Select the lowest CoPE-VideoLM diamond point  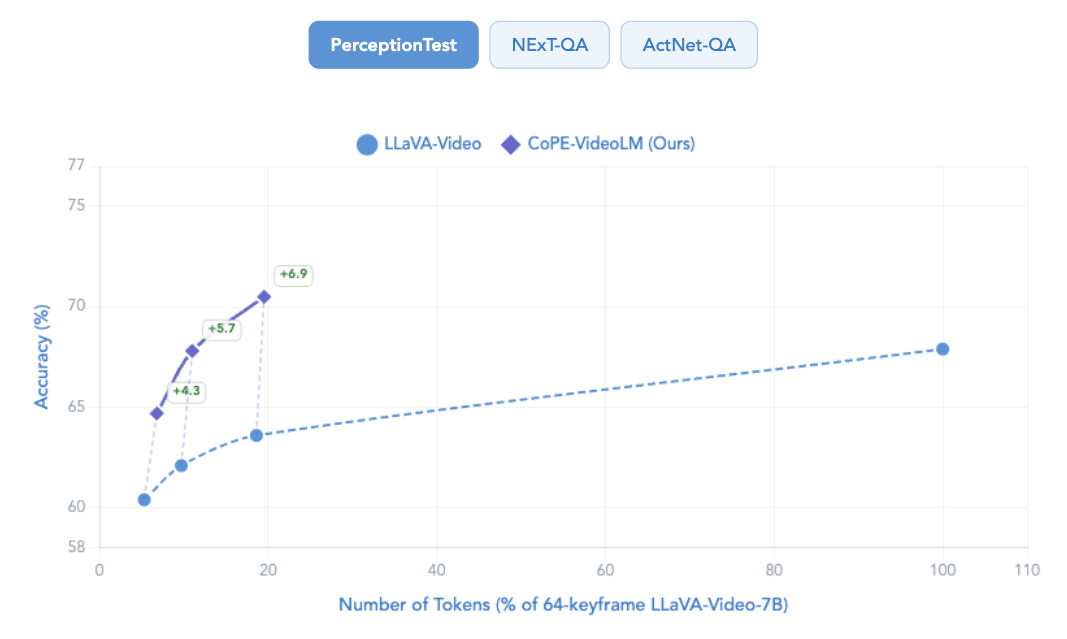(156, 413)
